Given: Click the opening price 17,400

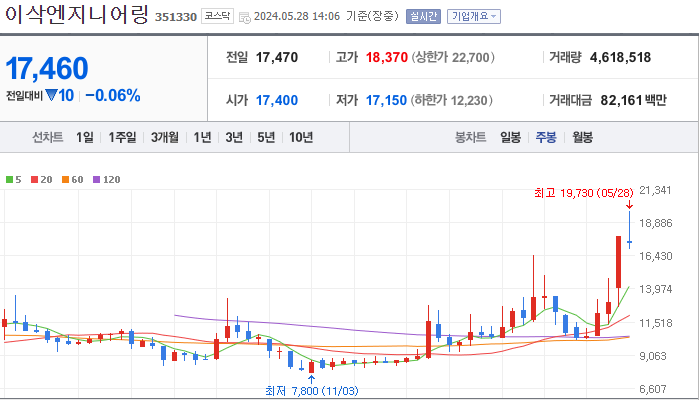Looking at the screenshot, I should (277, 100).
